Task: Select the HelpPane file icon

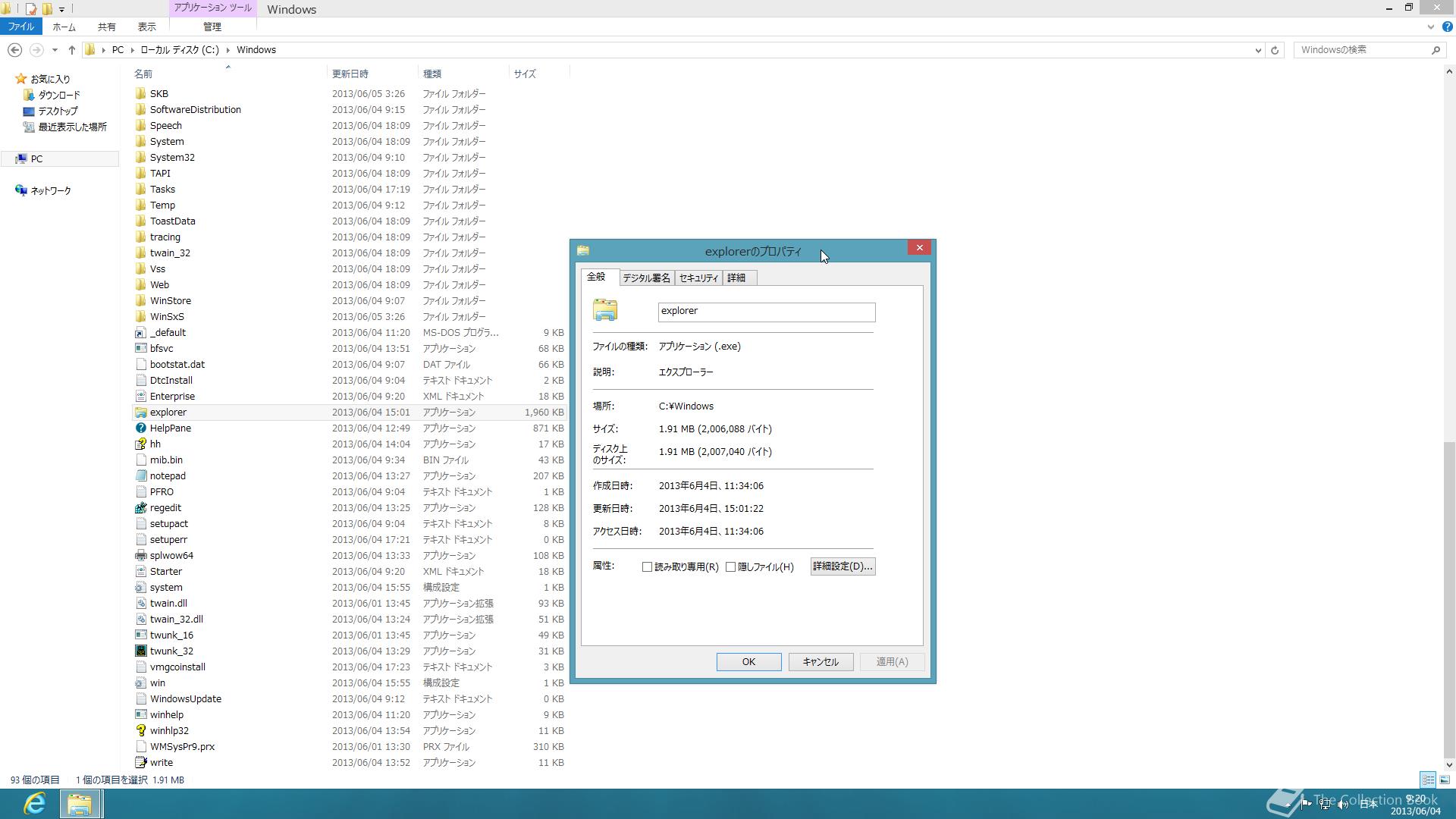Action: pos(140,428)
